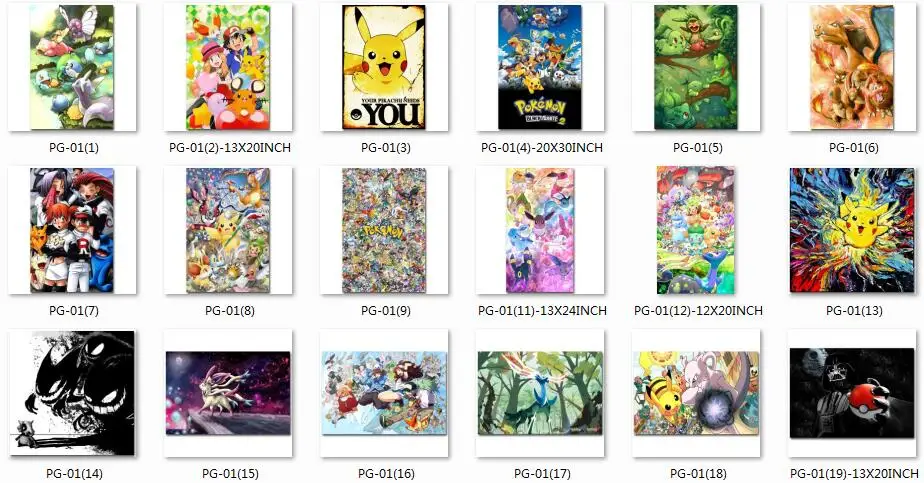This screenshot has width=924, height=483.
Task: Select the black-and-white Gengar image PG-01(14)
Action: point(72,393)
